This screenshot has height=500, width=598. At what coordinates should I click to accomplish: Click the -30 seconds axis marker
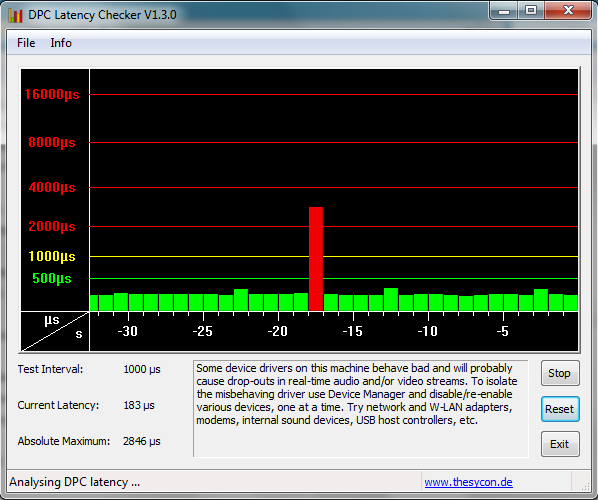click(x=127, y=331)
